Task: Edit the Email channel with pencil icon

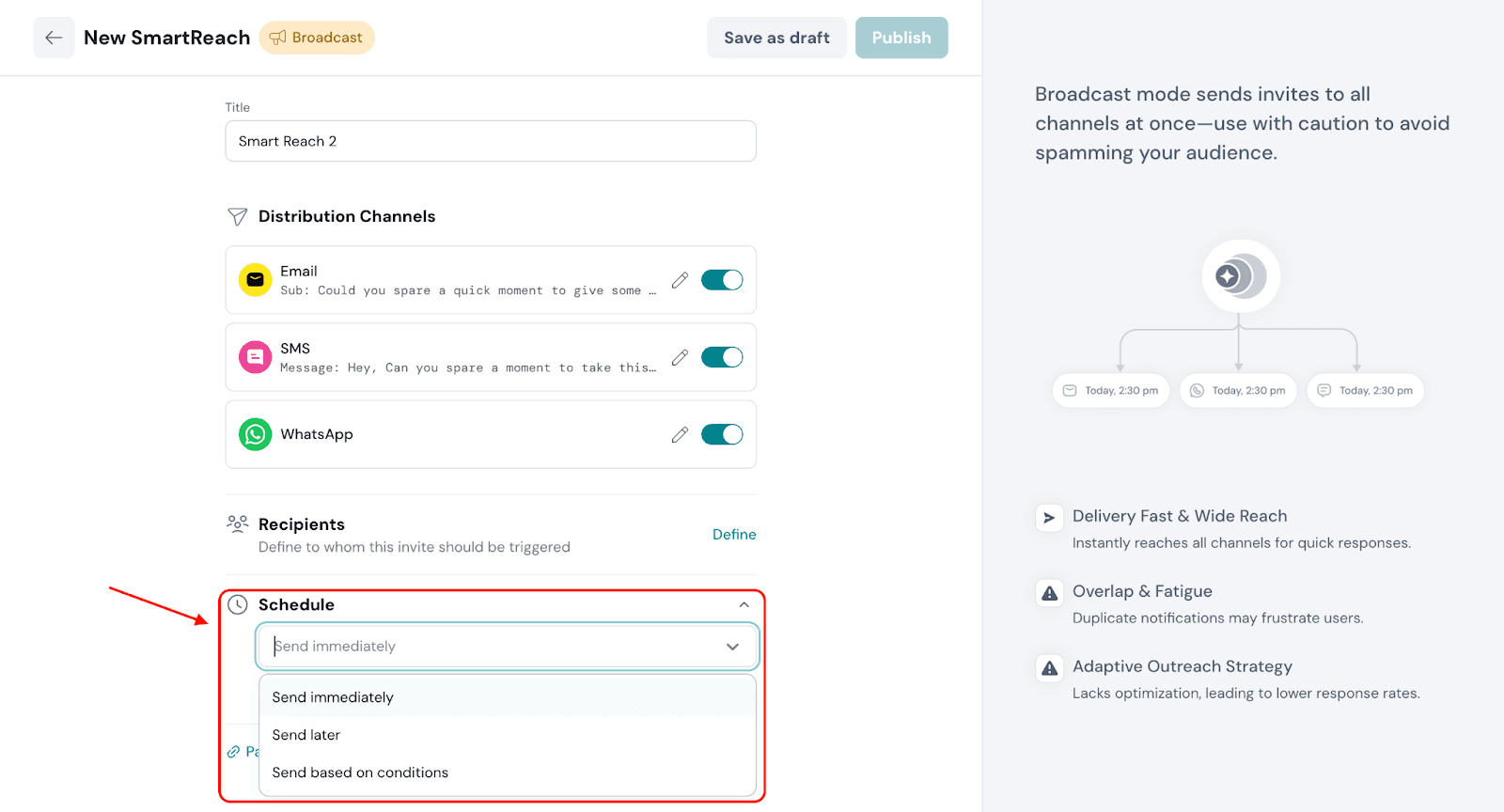Action: pyautogui.click(x=680, y=280)
